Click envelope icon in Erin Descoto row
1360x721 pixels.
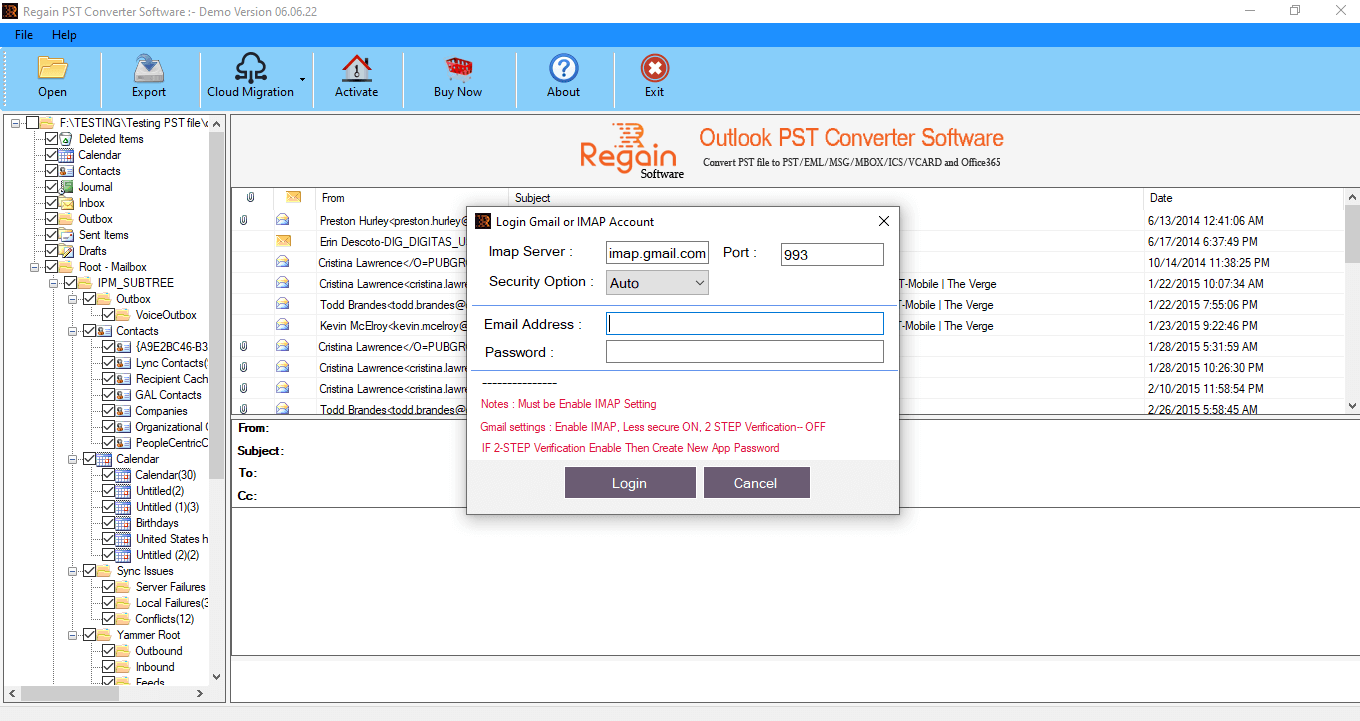point(283,241)
